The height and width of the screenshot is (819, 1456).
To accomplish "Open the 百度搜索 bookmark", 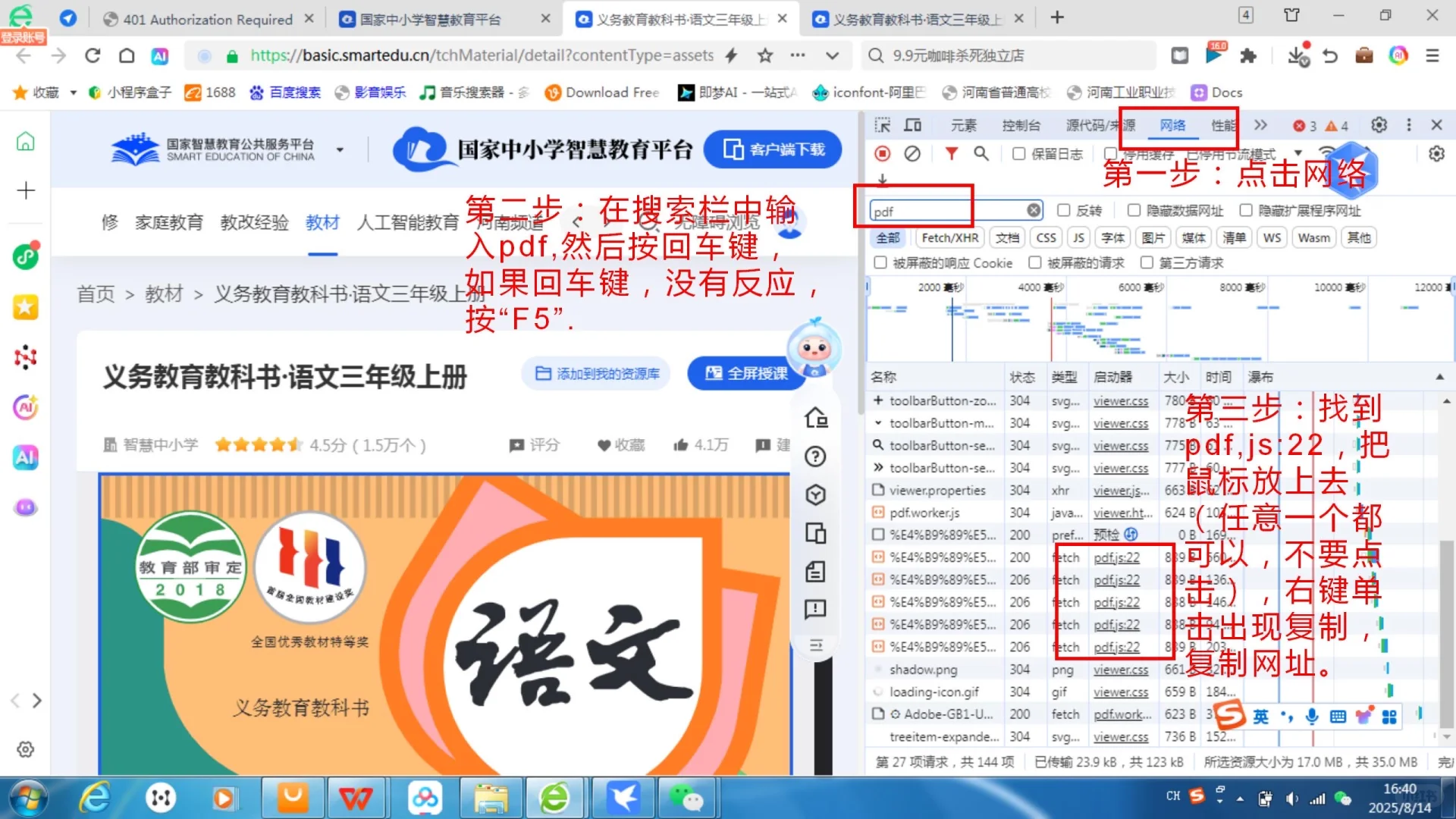I will (286, 93).
